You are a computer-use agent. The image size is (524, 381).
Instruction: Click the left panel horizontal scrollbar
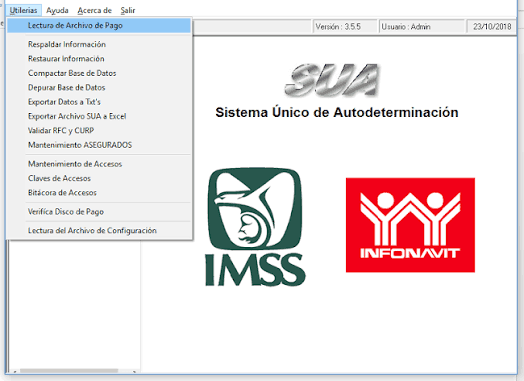(74, 371)
